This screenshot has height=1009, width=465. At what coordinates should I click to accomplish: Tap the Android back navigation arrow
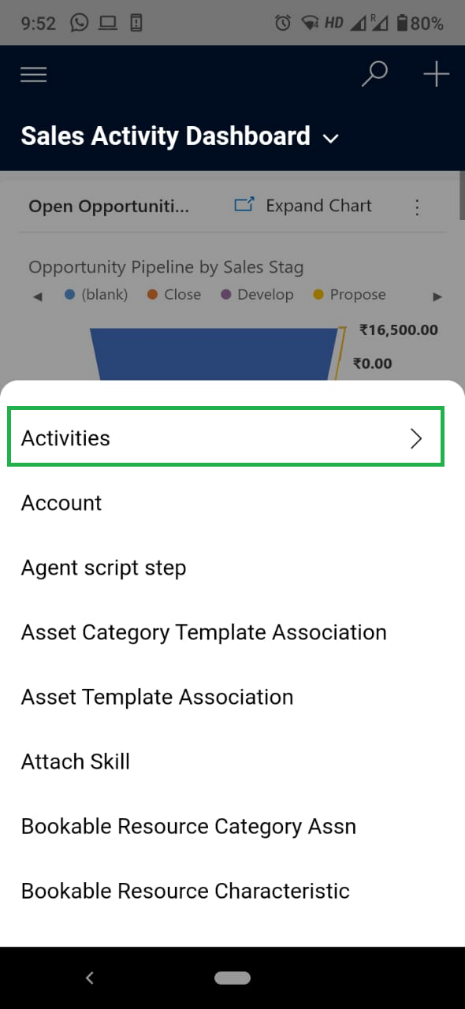[x=90, y=978]
